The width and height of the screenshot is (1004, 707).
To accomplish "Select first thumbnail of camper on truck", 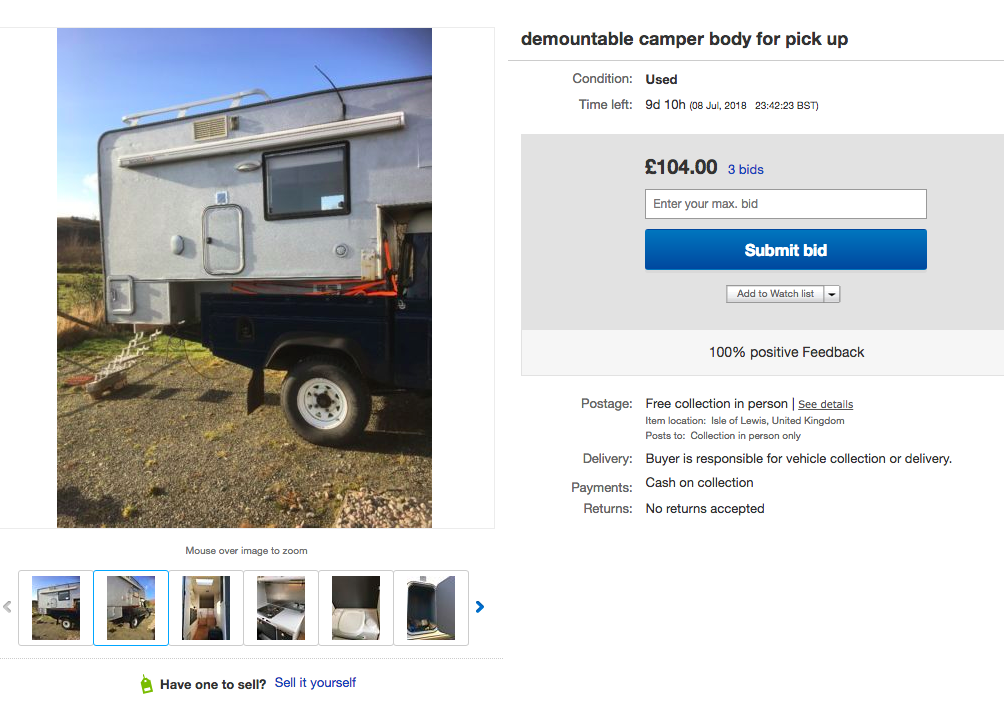I will click(x=56, y=608).
